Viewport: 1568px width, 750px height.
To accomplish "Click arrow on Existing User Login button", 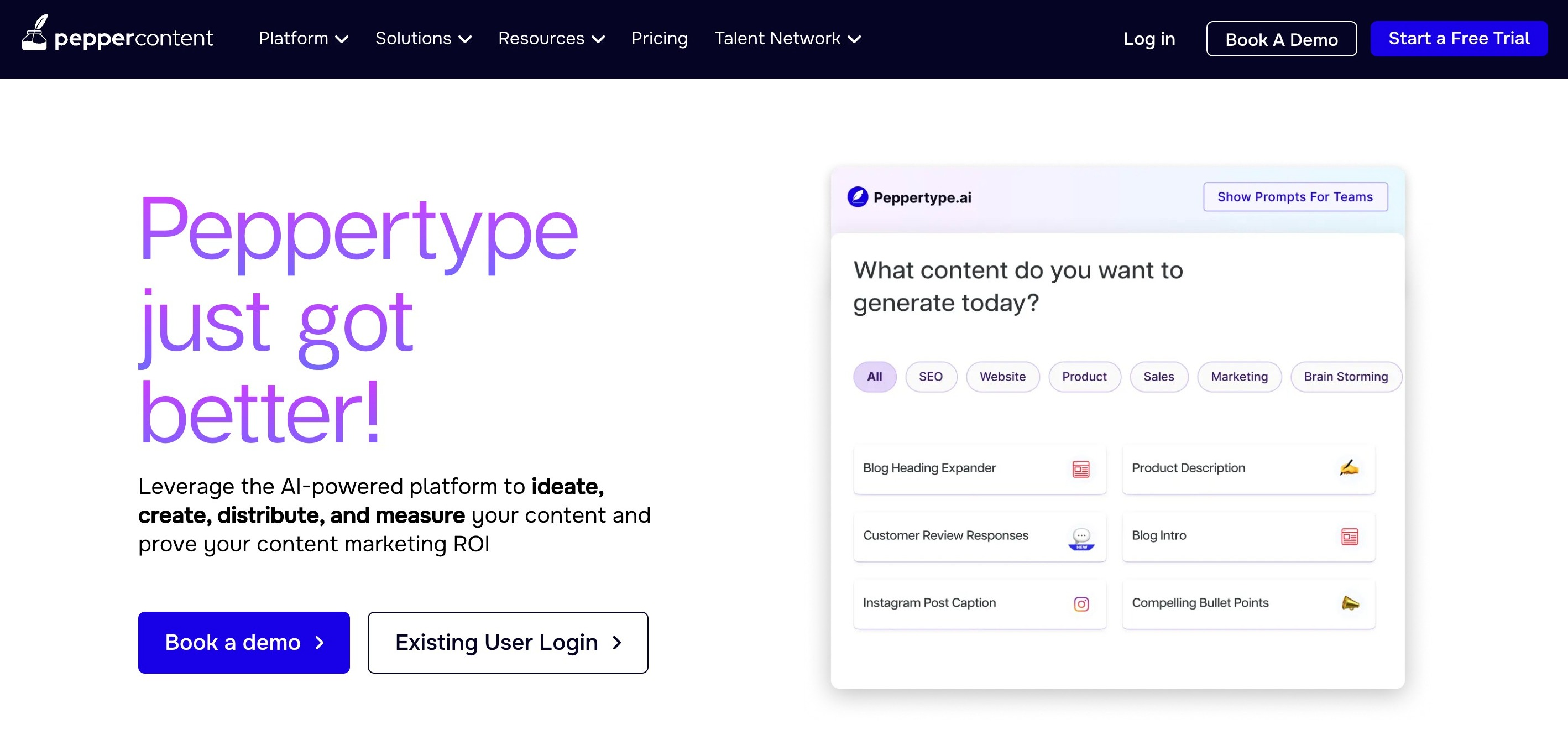I will (x=616, y=643).
